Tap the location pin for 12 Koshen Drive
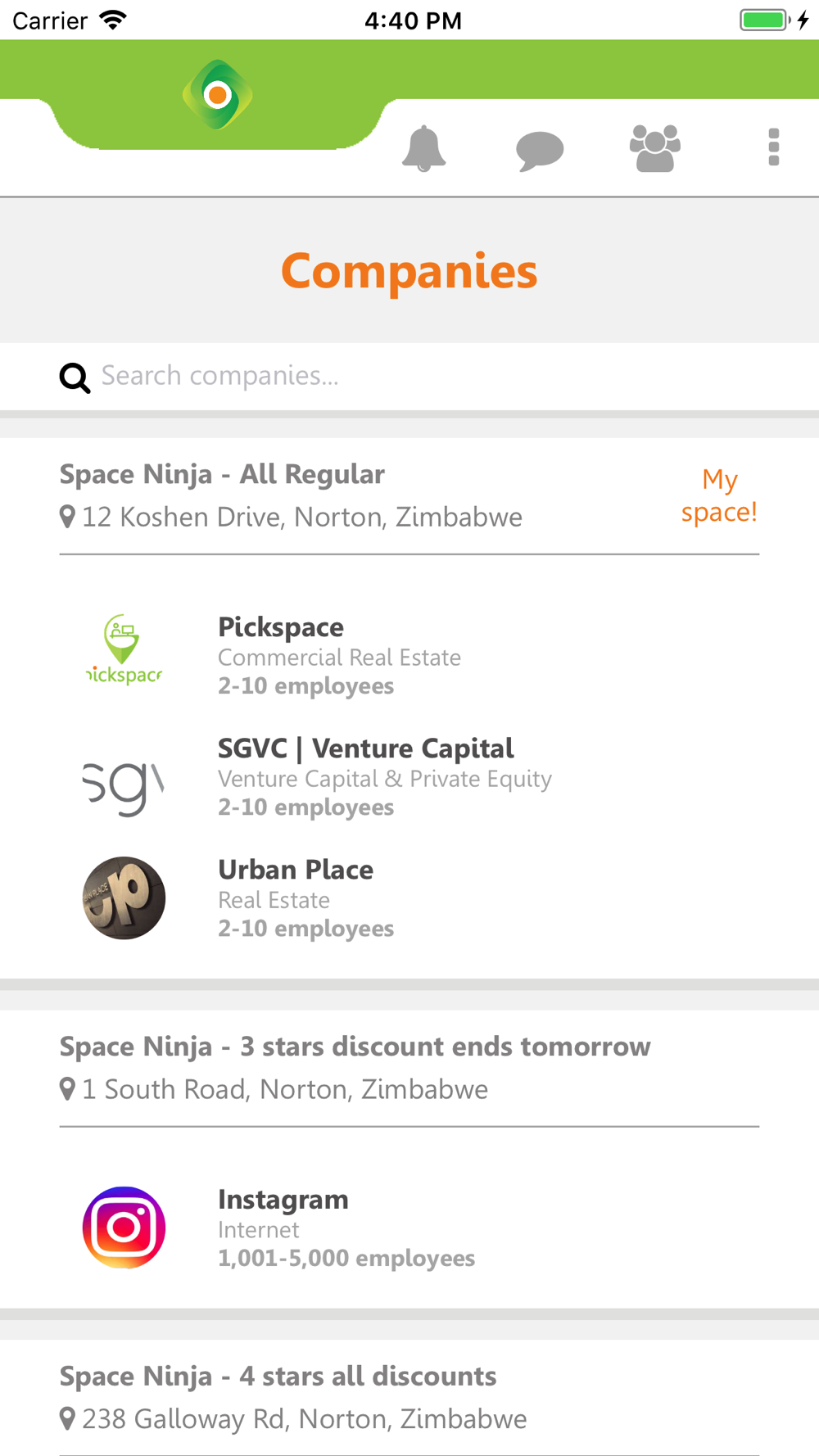 [x=67, y=517]
